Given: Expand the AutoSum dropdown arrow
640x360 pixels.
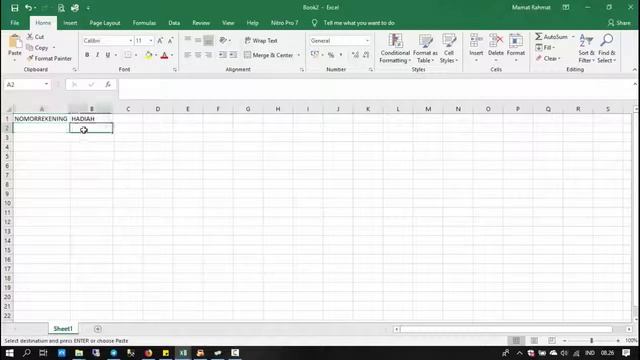Looking at the screenshot, I should pyautogui.click(x=573, y=37).
